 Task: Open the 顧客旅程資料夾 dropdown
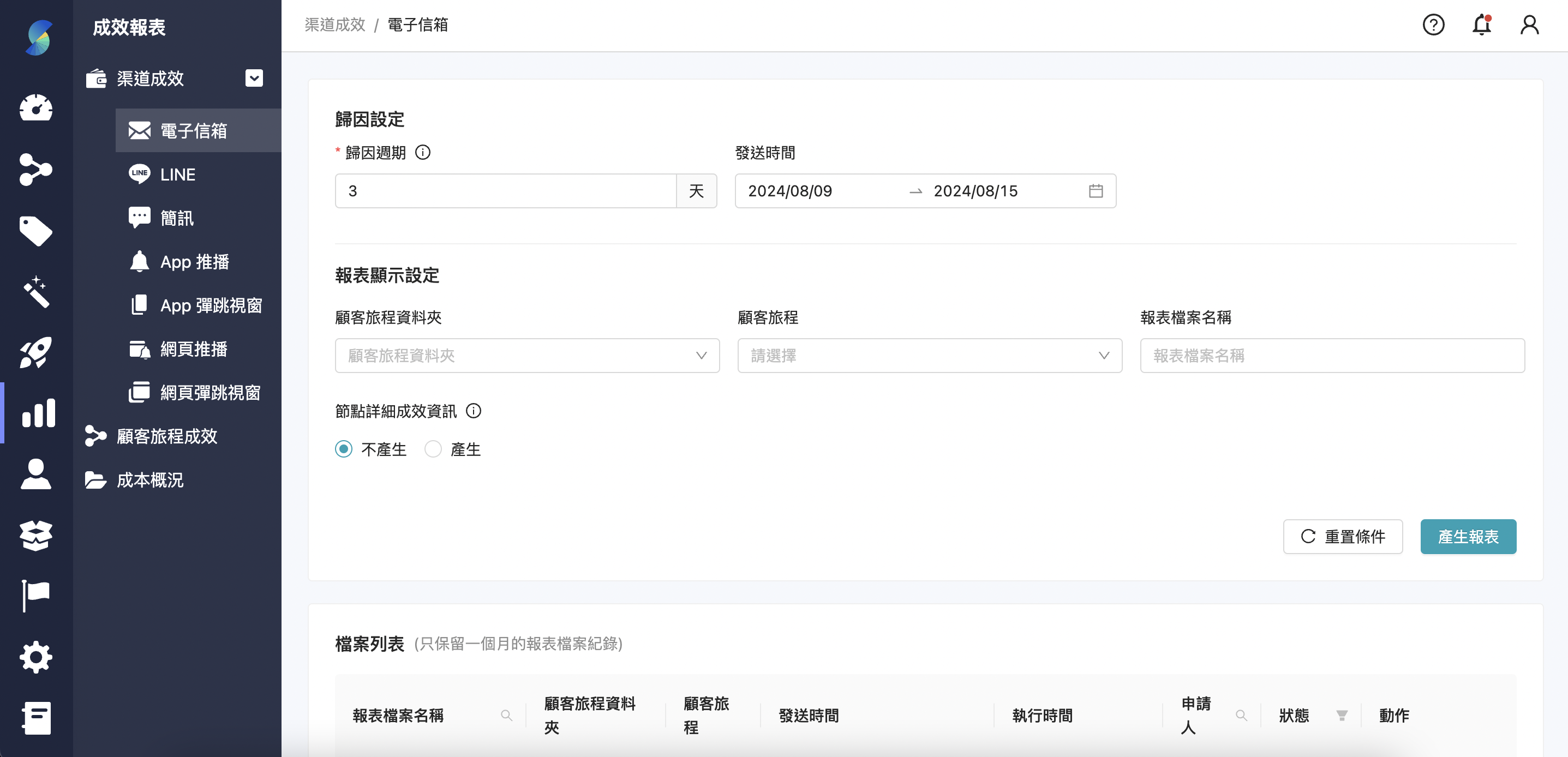click(x=527, y=356)
